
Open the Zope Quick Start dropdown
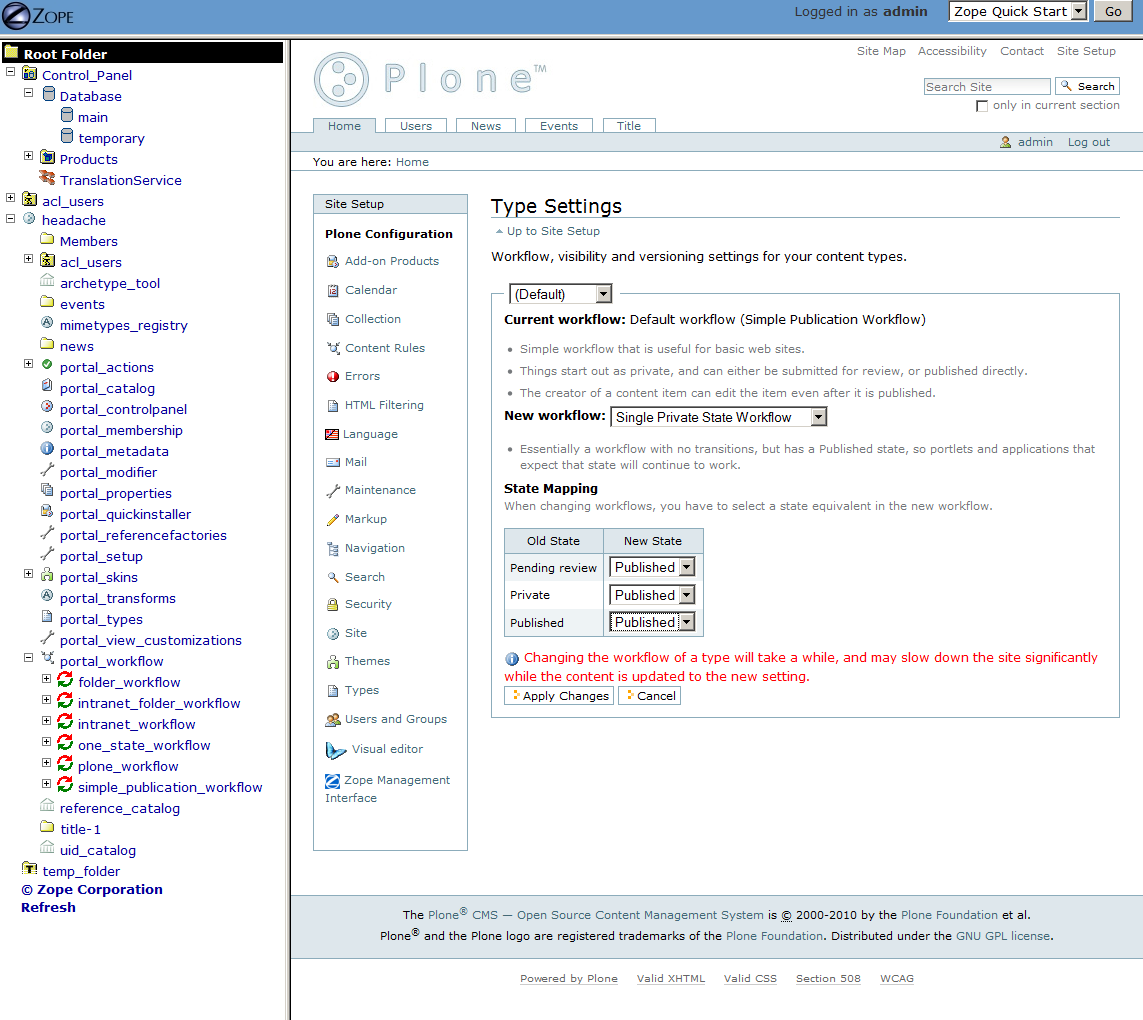1018,12
